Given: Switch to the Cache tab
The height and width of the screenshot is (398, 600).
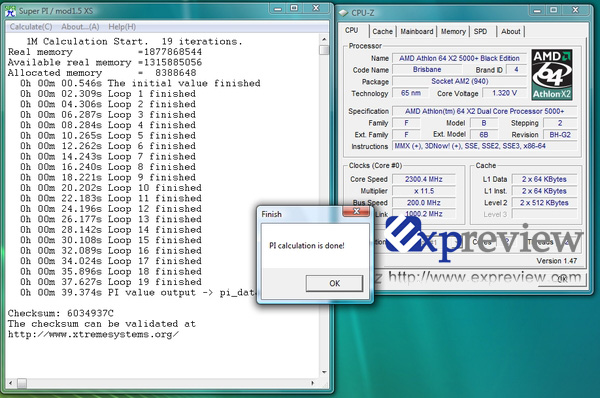Looking at the screenshot, I should point(382,31).
